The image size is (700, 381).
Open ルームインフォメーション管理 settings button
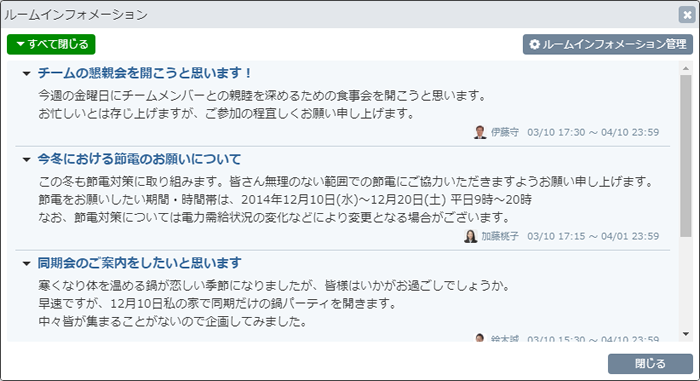608,44
